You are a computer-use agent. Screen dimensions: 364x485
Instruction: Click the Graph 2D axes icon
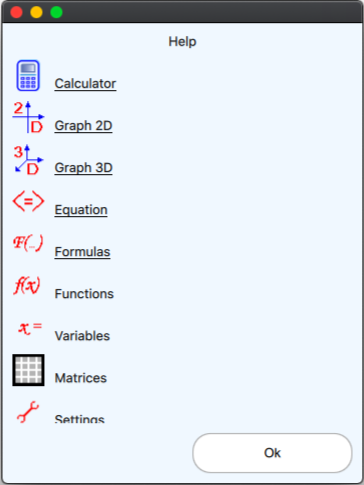(x=28, y=117)
